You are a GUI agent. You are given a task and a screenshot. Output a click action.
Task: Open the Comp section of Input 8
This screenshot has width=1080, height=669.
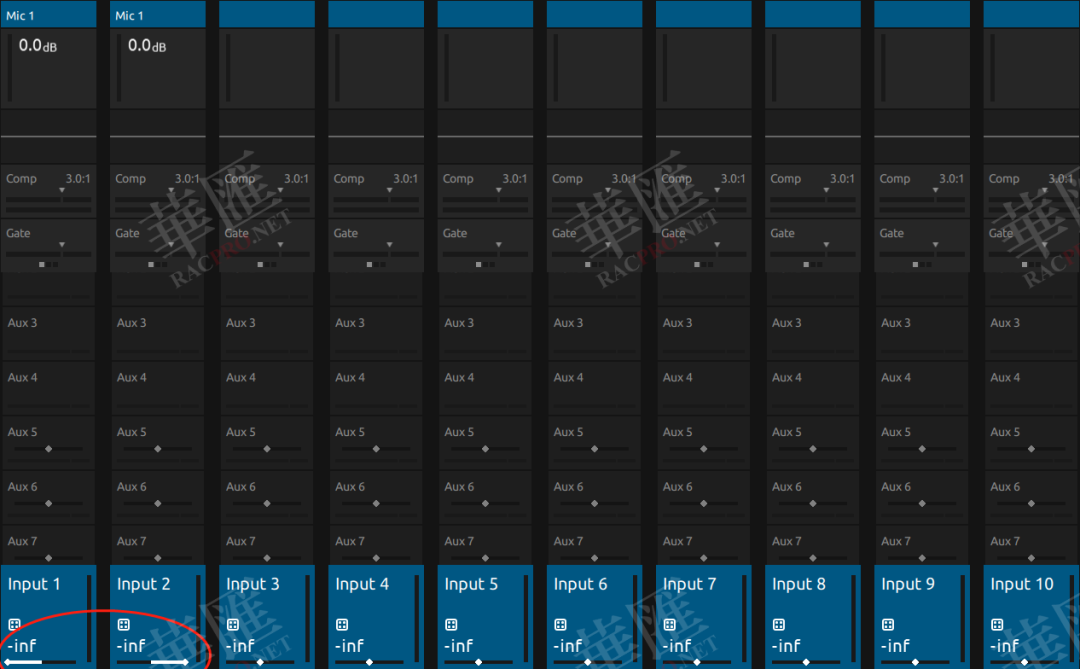point(813,191)
